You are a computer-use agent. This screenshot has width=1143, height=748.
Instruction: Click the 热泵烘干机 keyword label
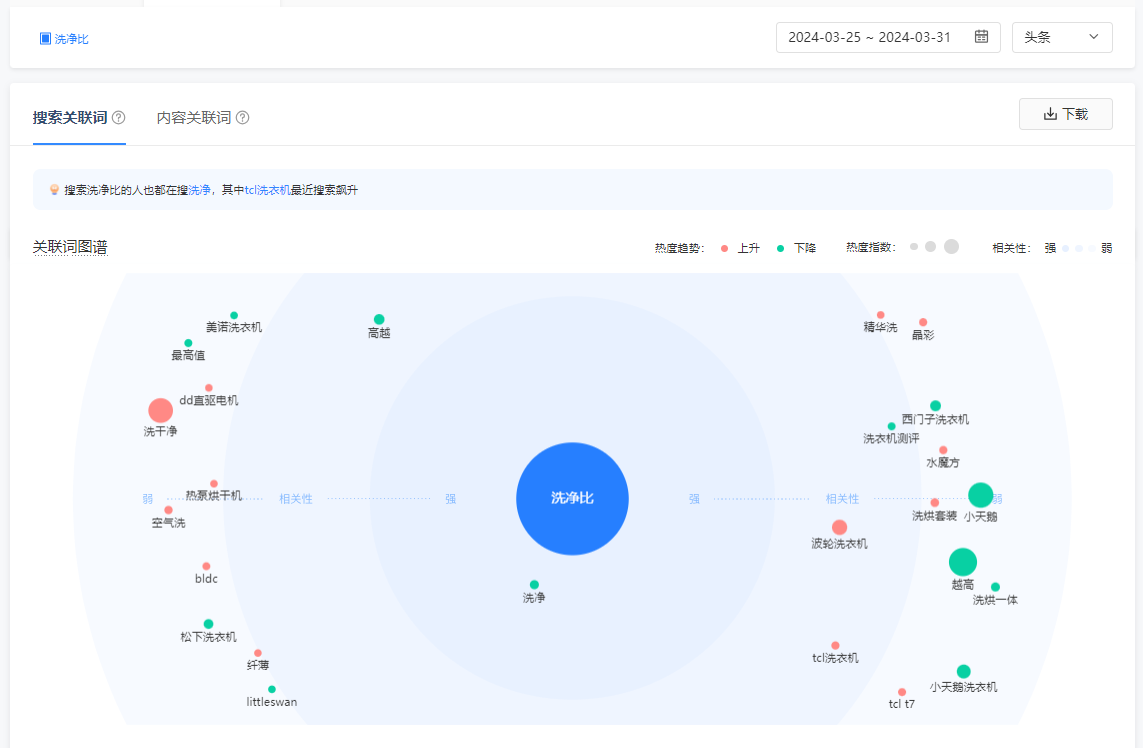(x=214, y=496)
